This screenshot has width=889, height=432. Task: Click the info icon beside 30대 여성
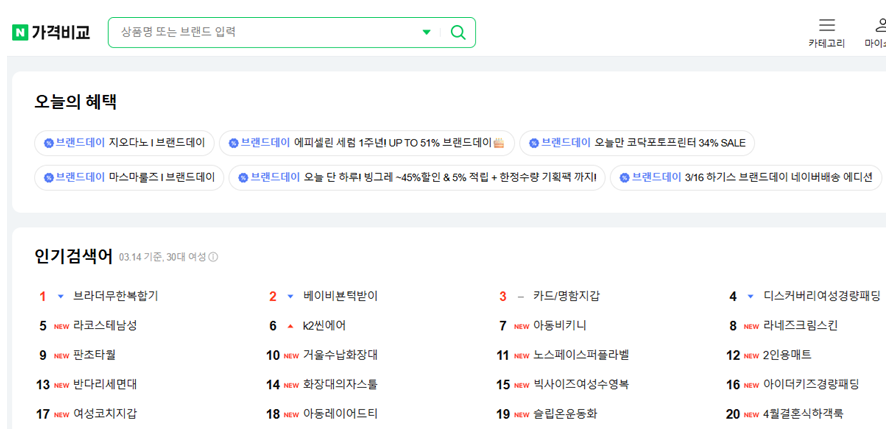(213, 257)
